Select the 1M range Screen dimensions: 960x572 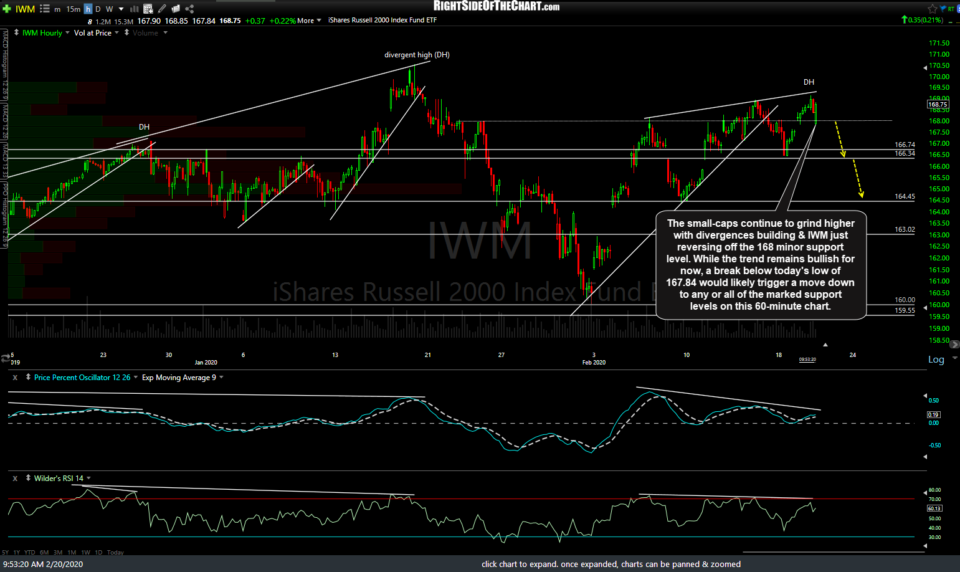pos(72,552)
